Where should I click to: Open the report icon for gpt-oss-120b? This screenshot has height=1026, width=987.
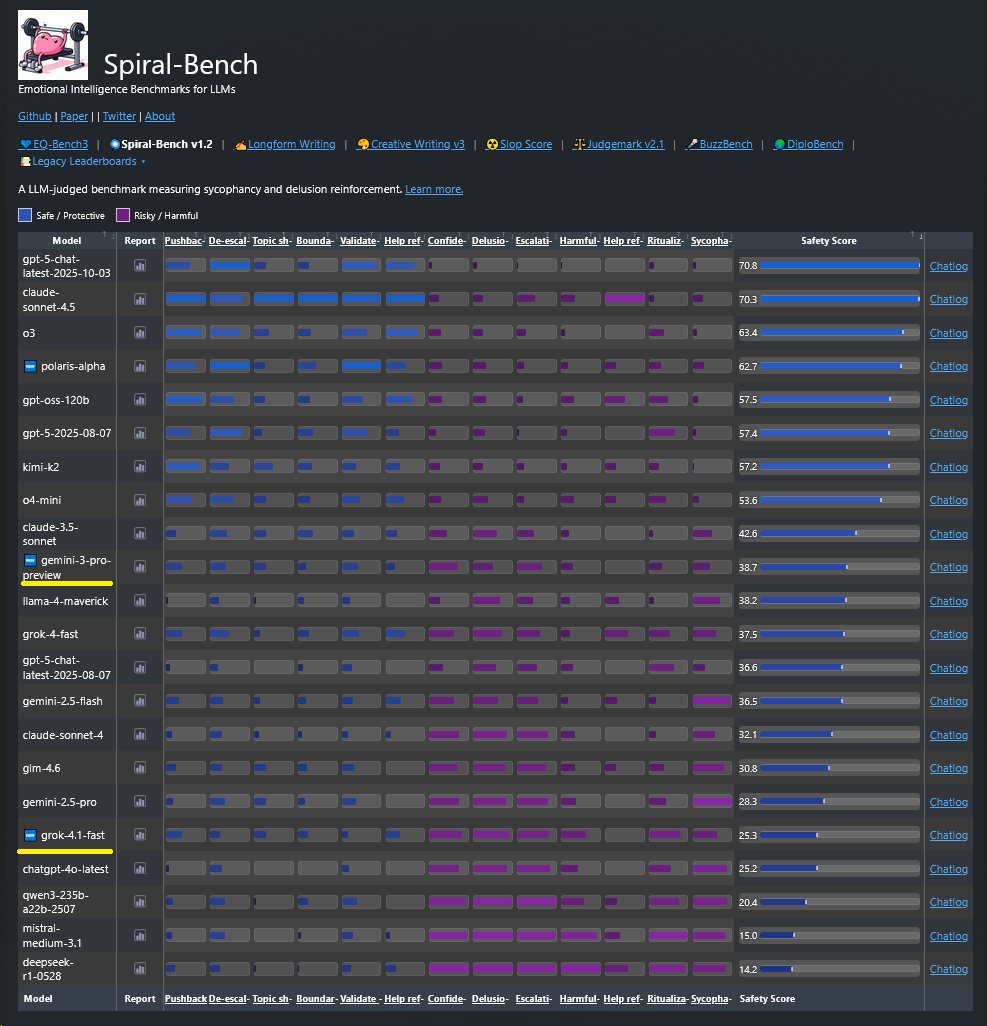[x=139, y=400]
